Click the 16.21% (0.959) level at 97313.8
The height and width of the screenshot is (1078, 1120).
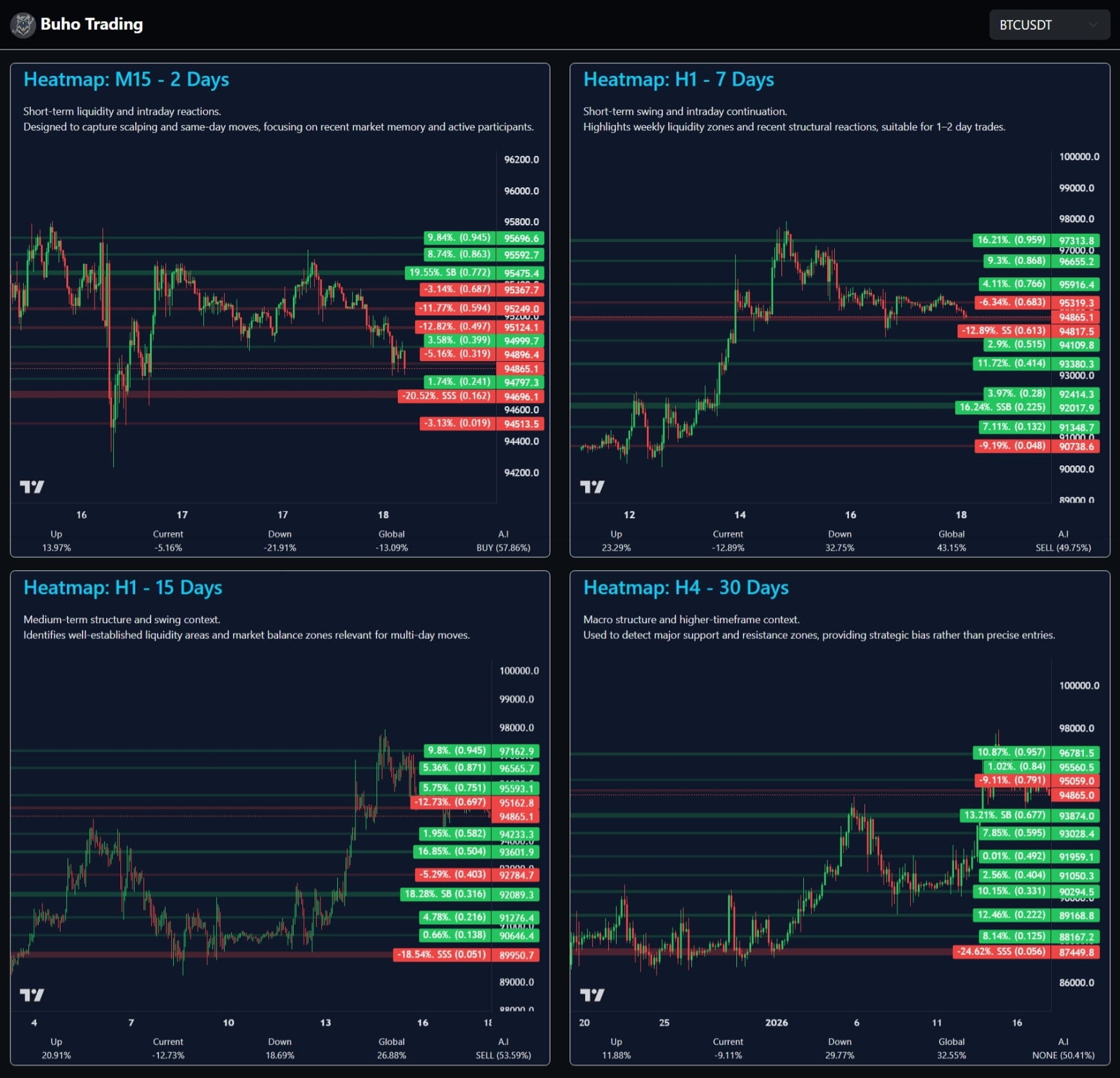pos(1011,240)
